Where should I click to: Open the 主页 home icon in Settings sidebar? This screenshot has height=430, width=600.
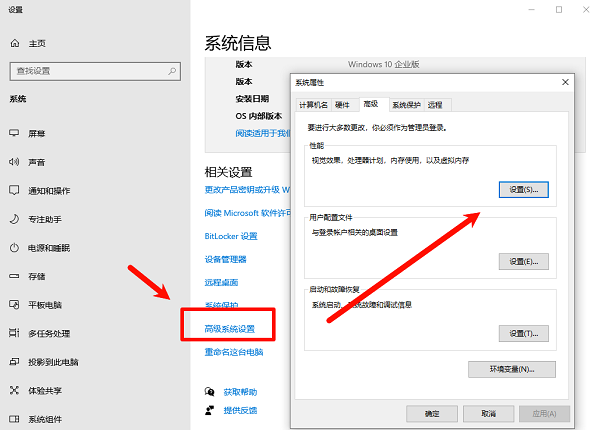[15, 43]
